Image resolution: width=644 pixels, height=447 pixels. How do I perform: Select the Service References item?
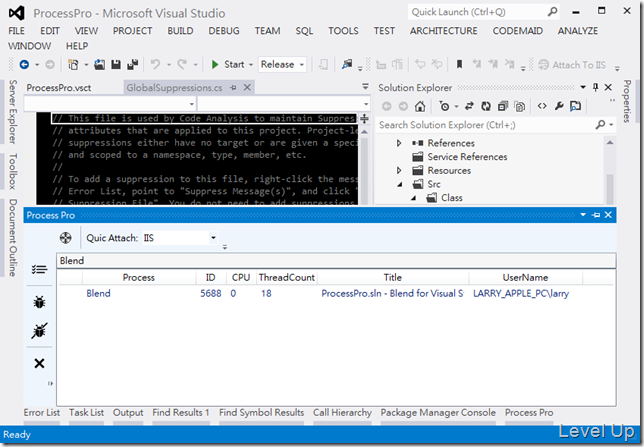click(x=460, y=157)
